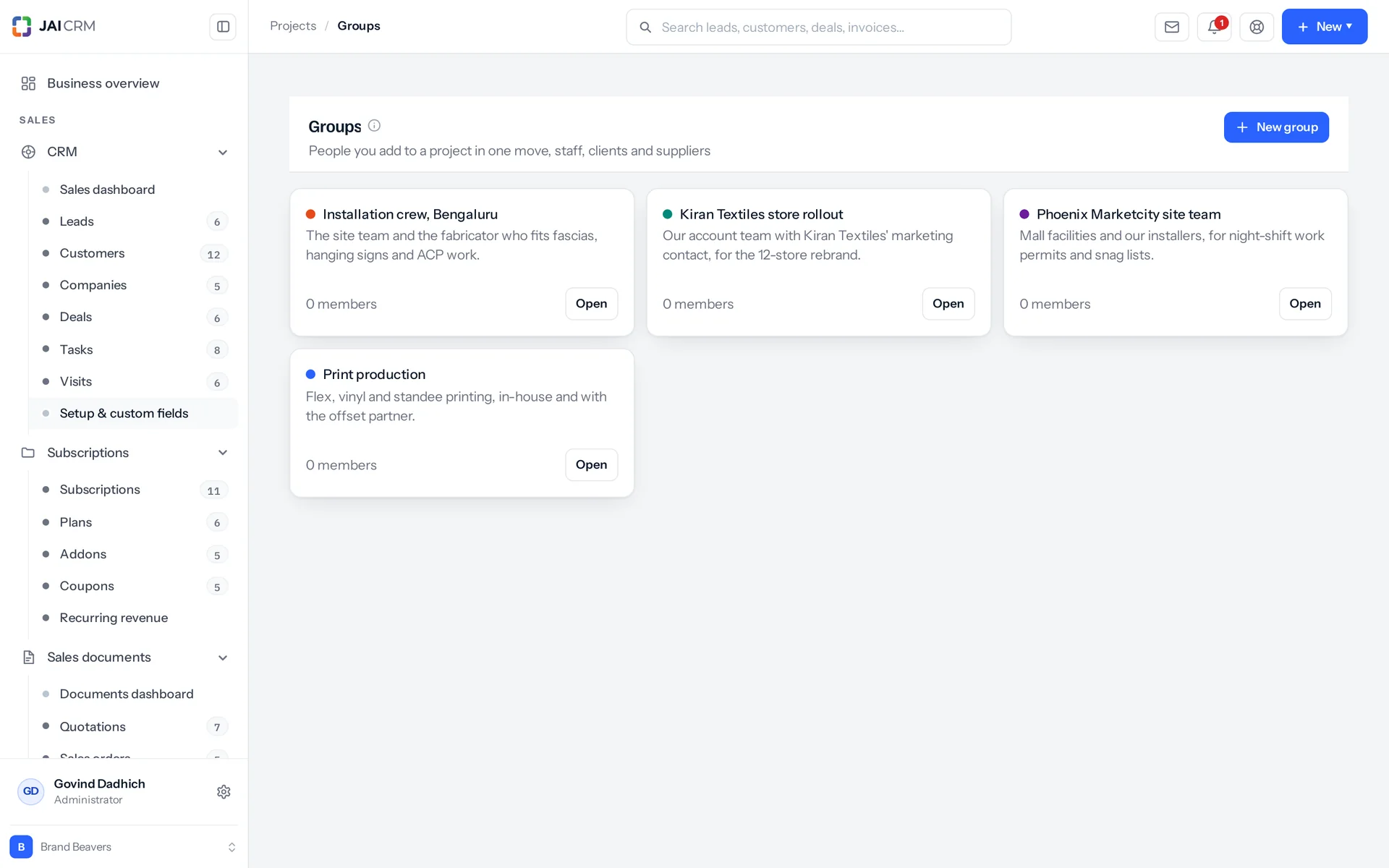
Task: Open the Brand Beavers workspace switcher arrows
Action: click(x=231, y=847)
